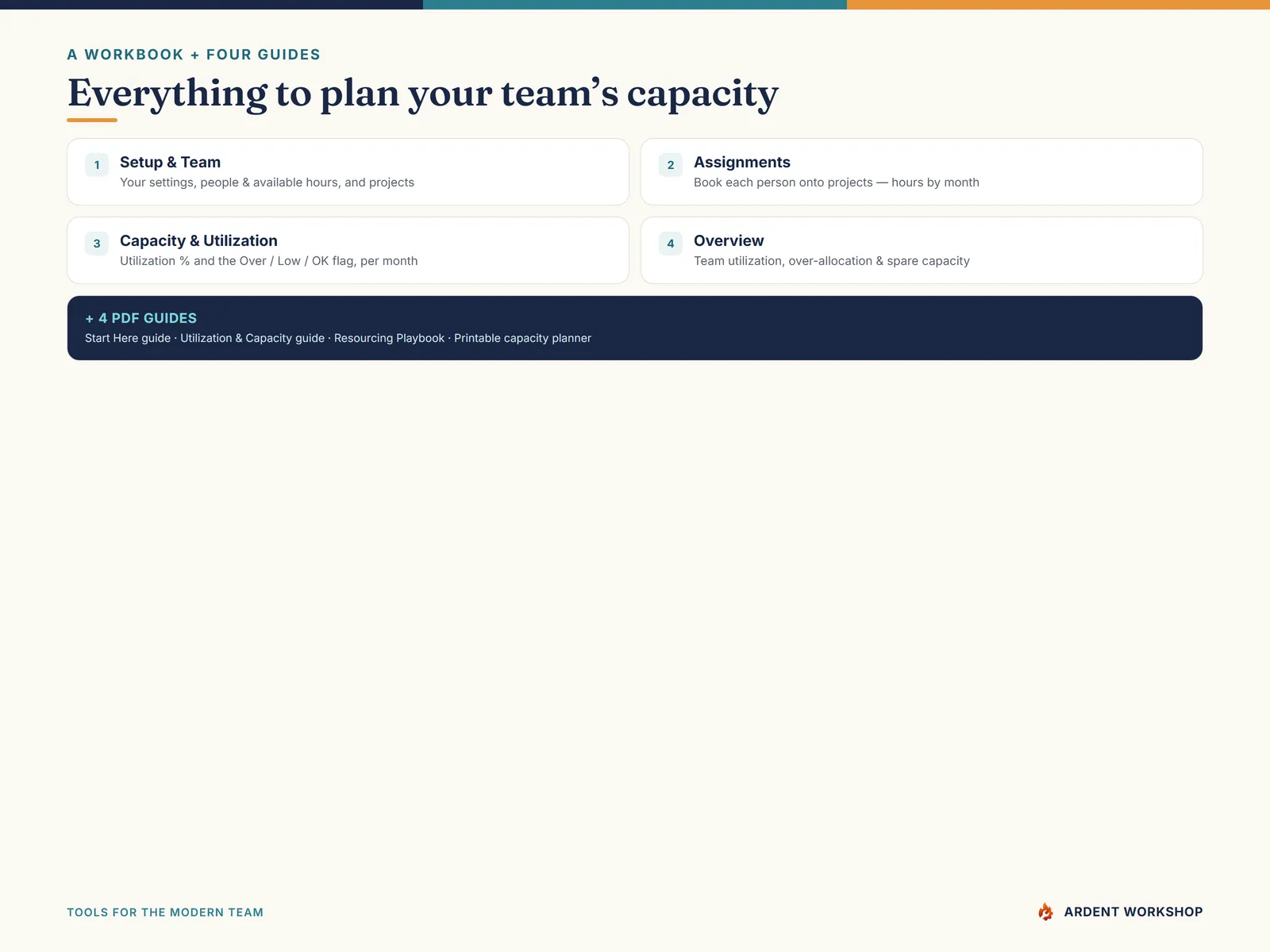Image resolution: width=1270 pixels, height=952 pixels.
Task: Select the Setup & Team card title
Action: (x=170, y=162)
